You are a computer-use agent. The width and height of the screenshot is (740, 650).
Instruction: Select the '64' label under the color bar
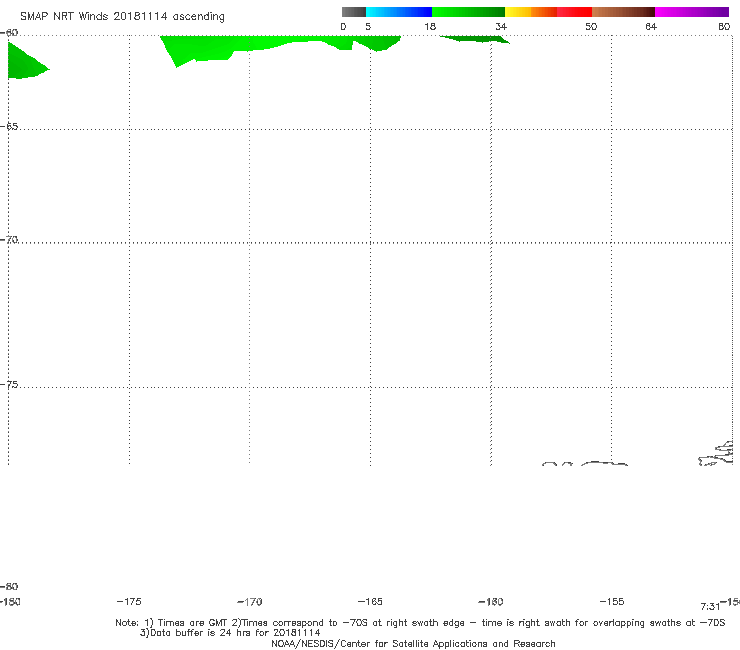coord(651,26)
